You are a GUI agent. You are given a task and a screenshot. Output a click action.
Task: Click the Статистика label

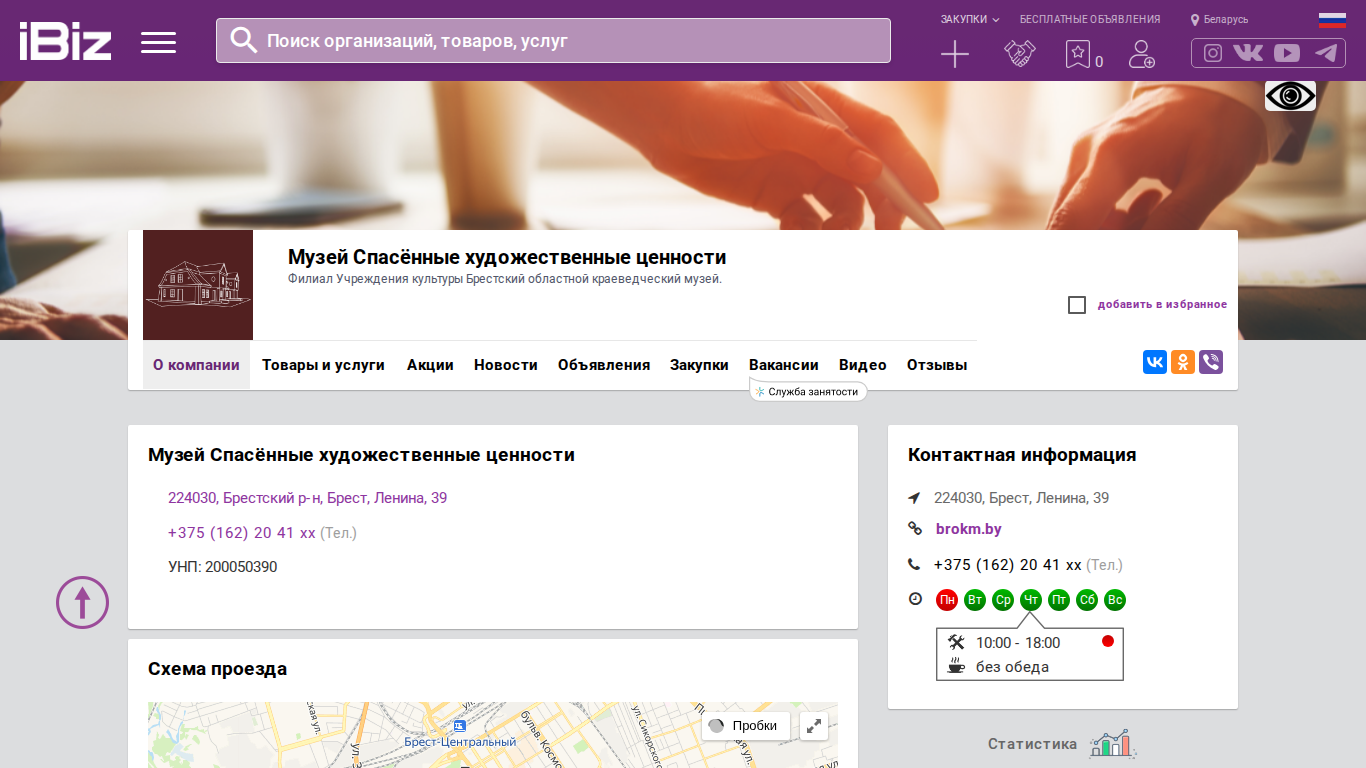[x=1032, y=744]
